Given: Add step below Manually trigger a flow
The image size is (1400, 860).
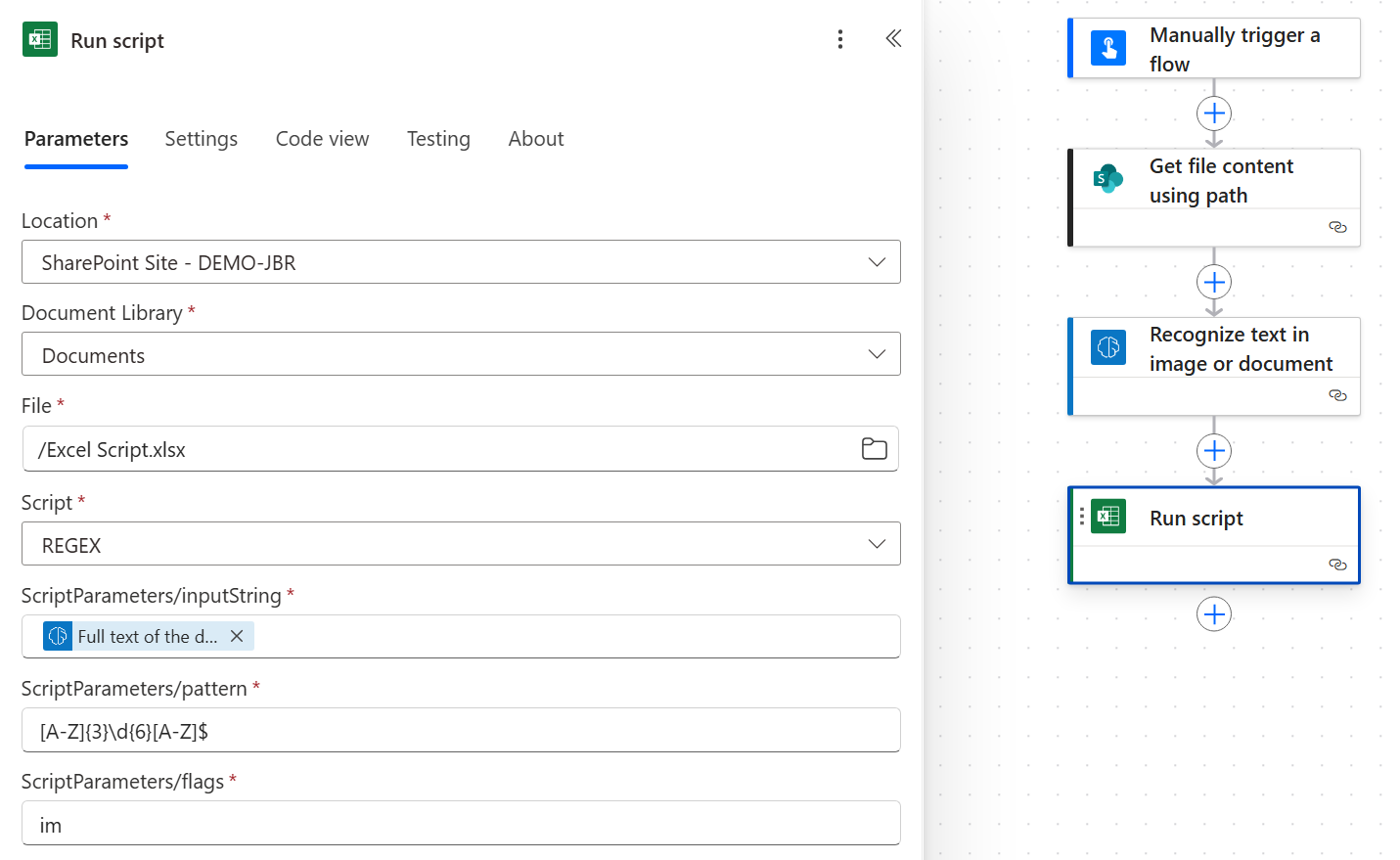Looking at the screenshot, I should (x=1214, y=113).
